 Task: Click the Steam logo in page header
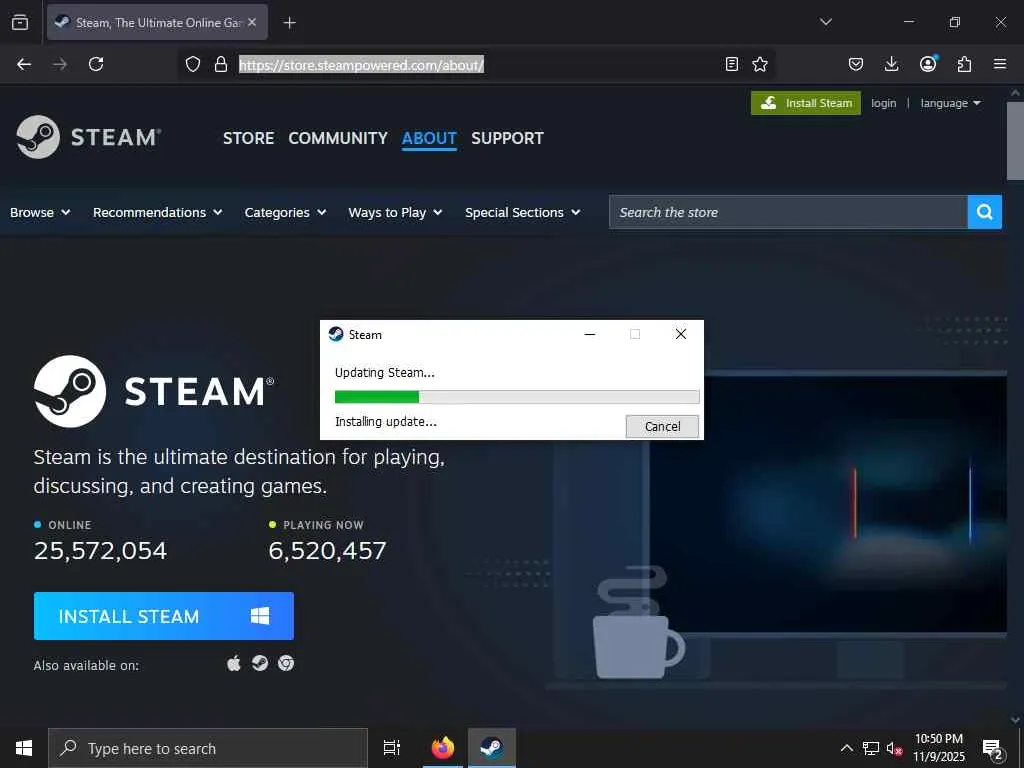[88, 137]
